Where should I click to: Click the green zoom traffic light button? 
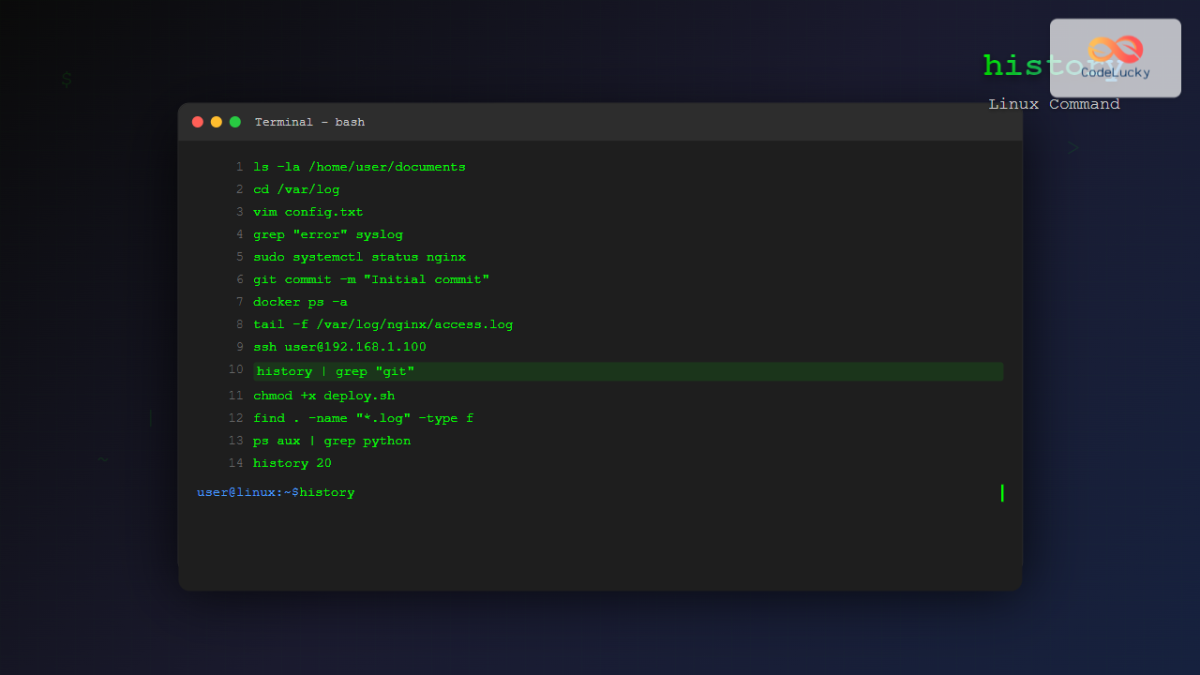[x=235, y=121]
